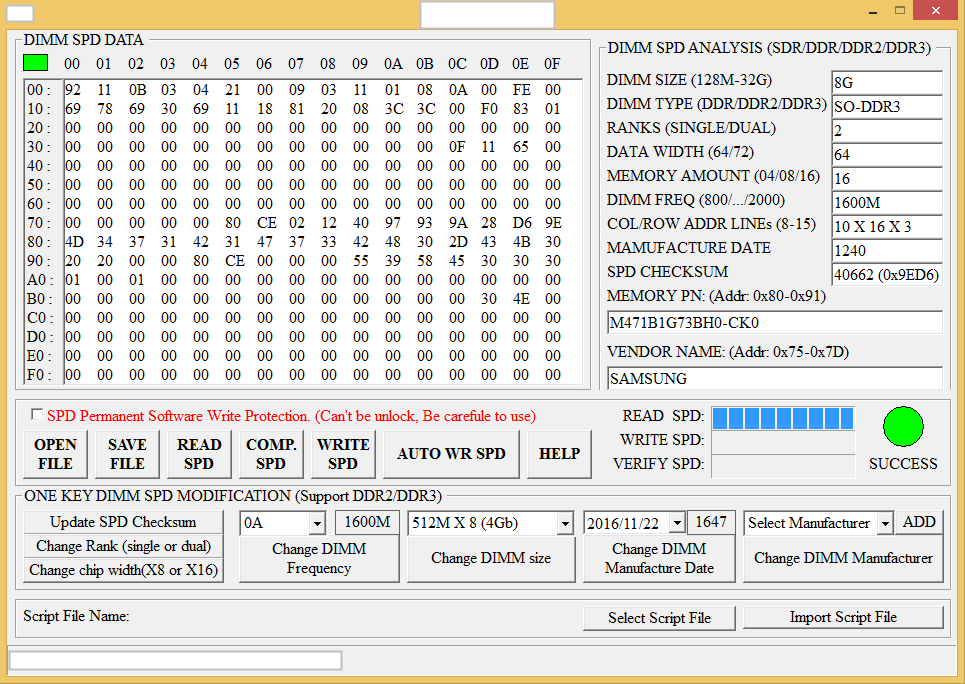The image size is (965, 684).
Task: Click Change DIMM Manufacturer button
Action: click(x=843, y=558)
